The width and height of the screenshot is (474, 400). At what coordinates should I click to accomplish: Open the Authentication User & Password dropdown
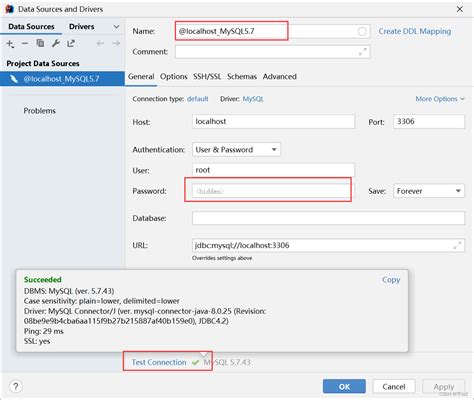(x=236, y=150)
